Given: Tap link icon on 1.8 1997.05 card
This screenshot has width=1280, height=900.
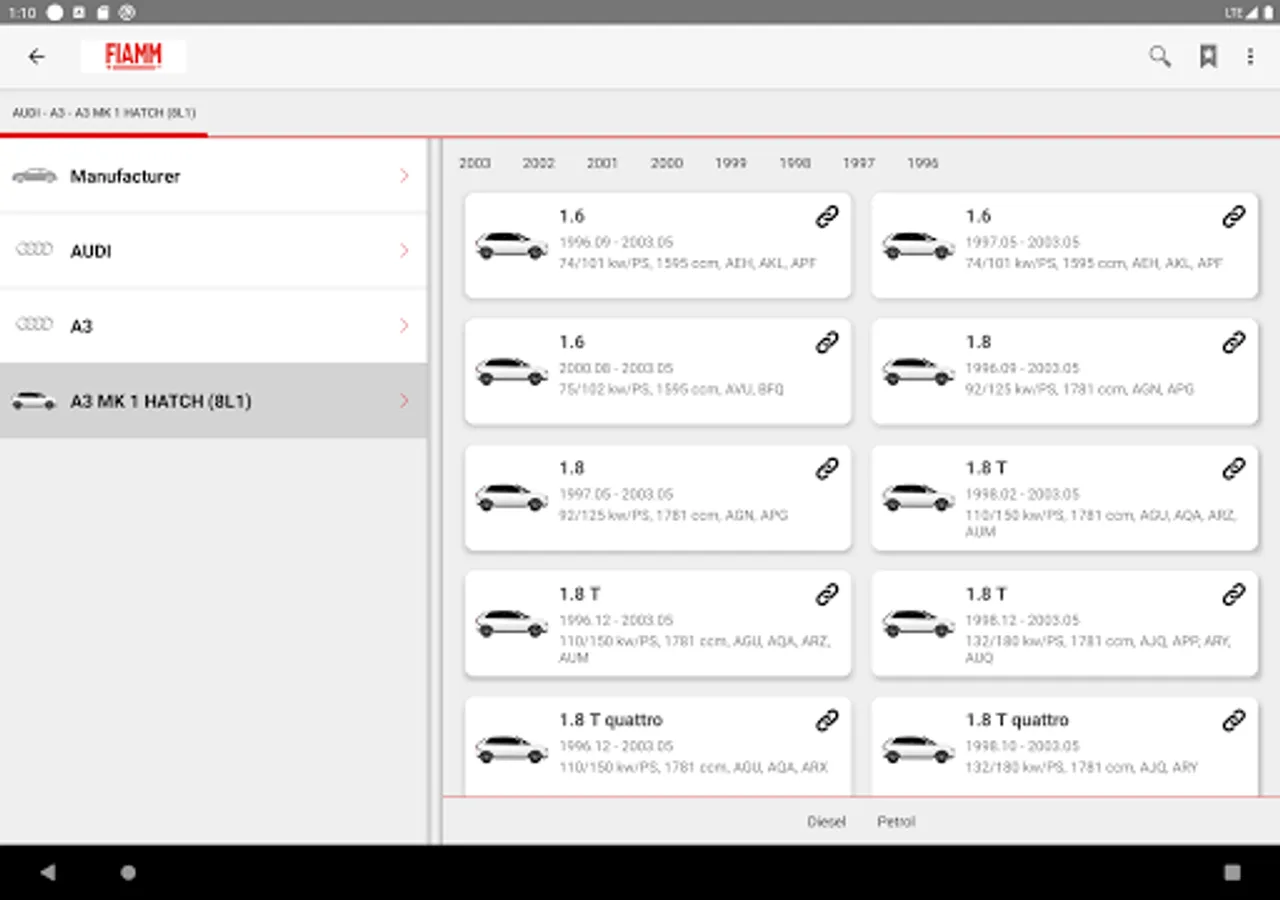Looking at the screenshot, I should tap(827, 468).
